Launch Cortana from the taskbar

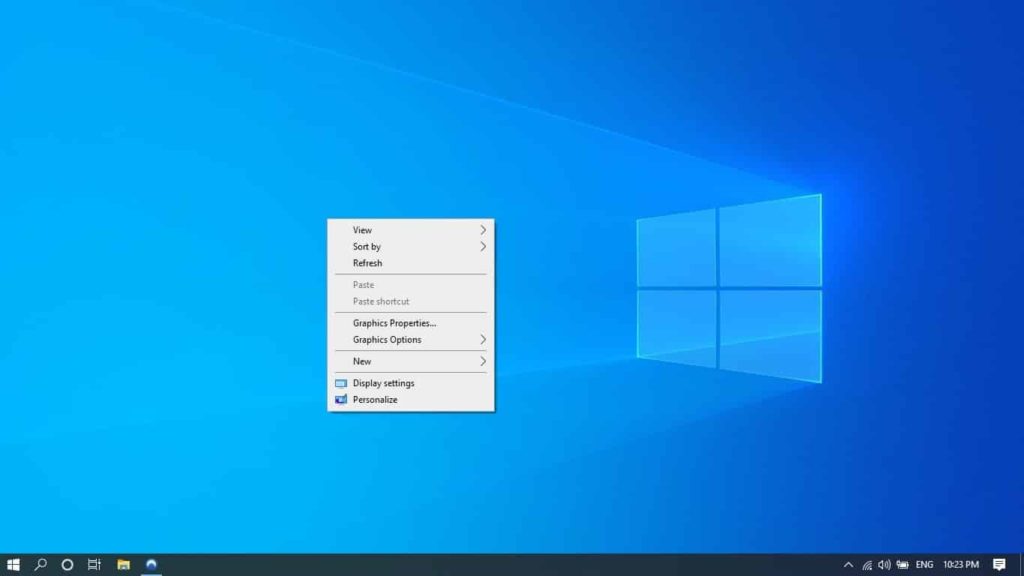coord(67,564)
